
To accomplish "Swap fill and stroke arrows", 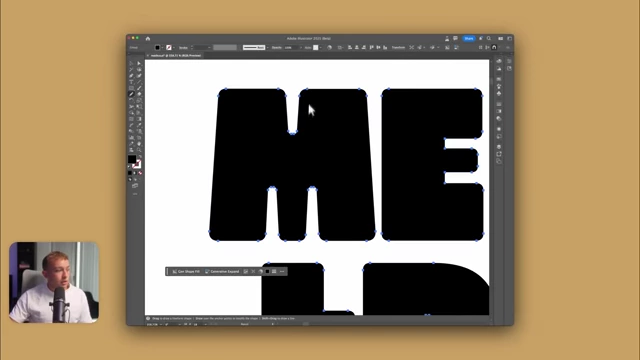I will click(141, 156).
